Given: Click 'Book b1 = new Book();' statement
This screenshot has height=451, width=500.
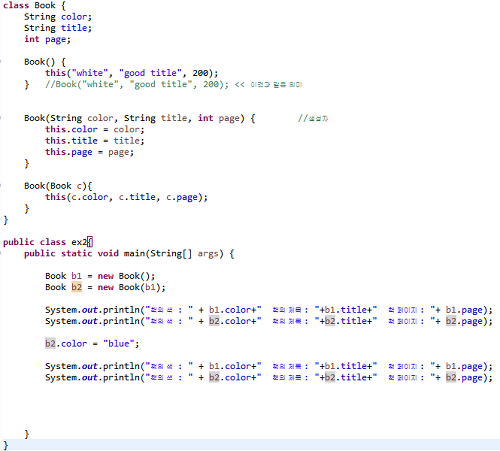Looking at the screenshot, I should 100,276.
